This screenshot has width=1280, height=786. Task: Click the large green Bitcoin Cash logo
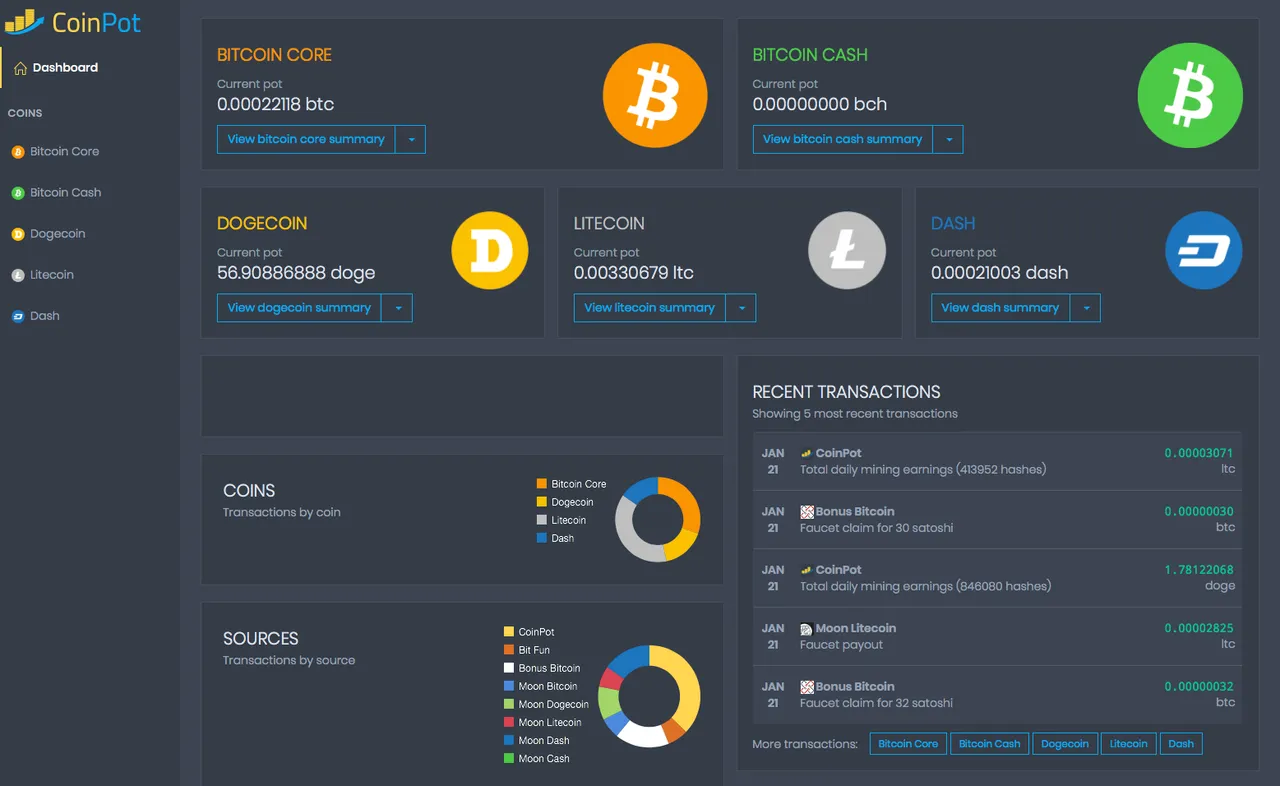coord(1190,97)
